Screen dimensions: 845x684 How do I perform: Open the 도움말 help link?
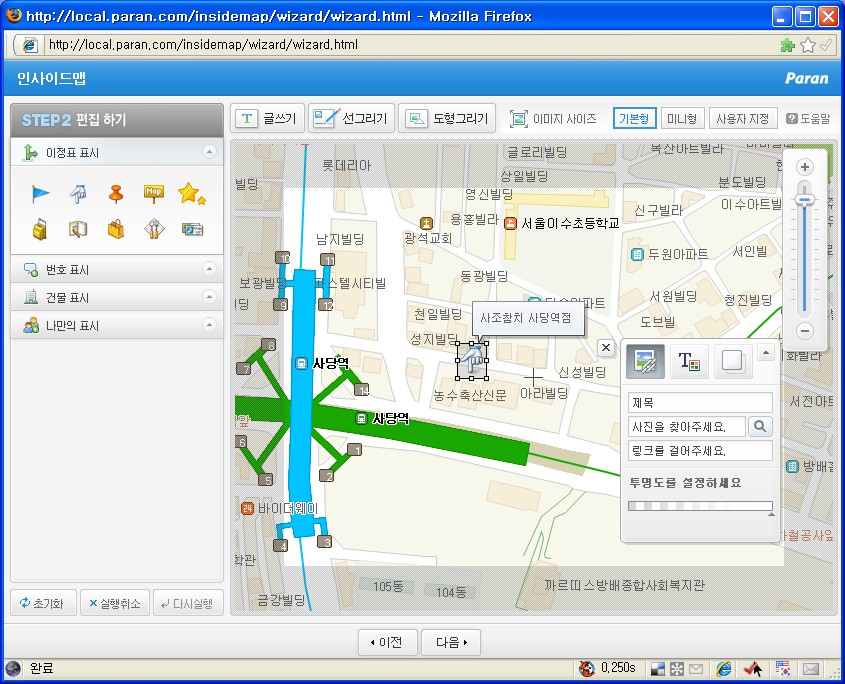[808, 119]
